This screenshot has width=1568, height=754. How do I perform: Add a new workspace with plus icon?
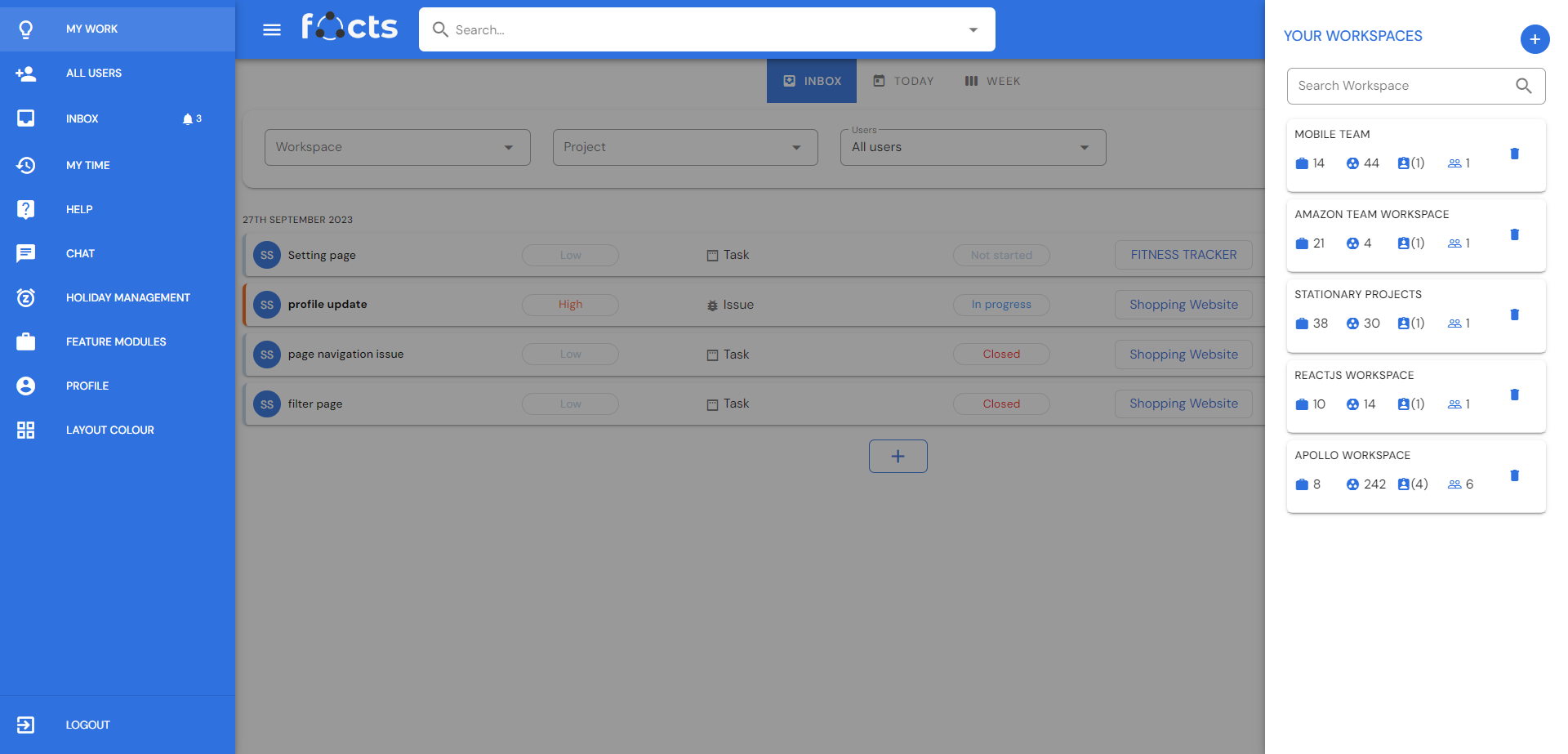click(1535, 39)
